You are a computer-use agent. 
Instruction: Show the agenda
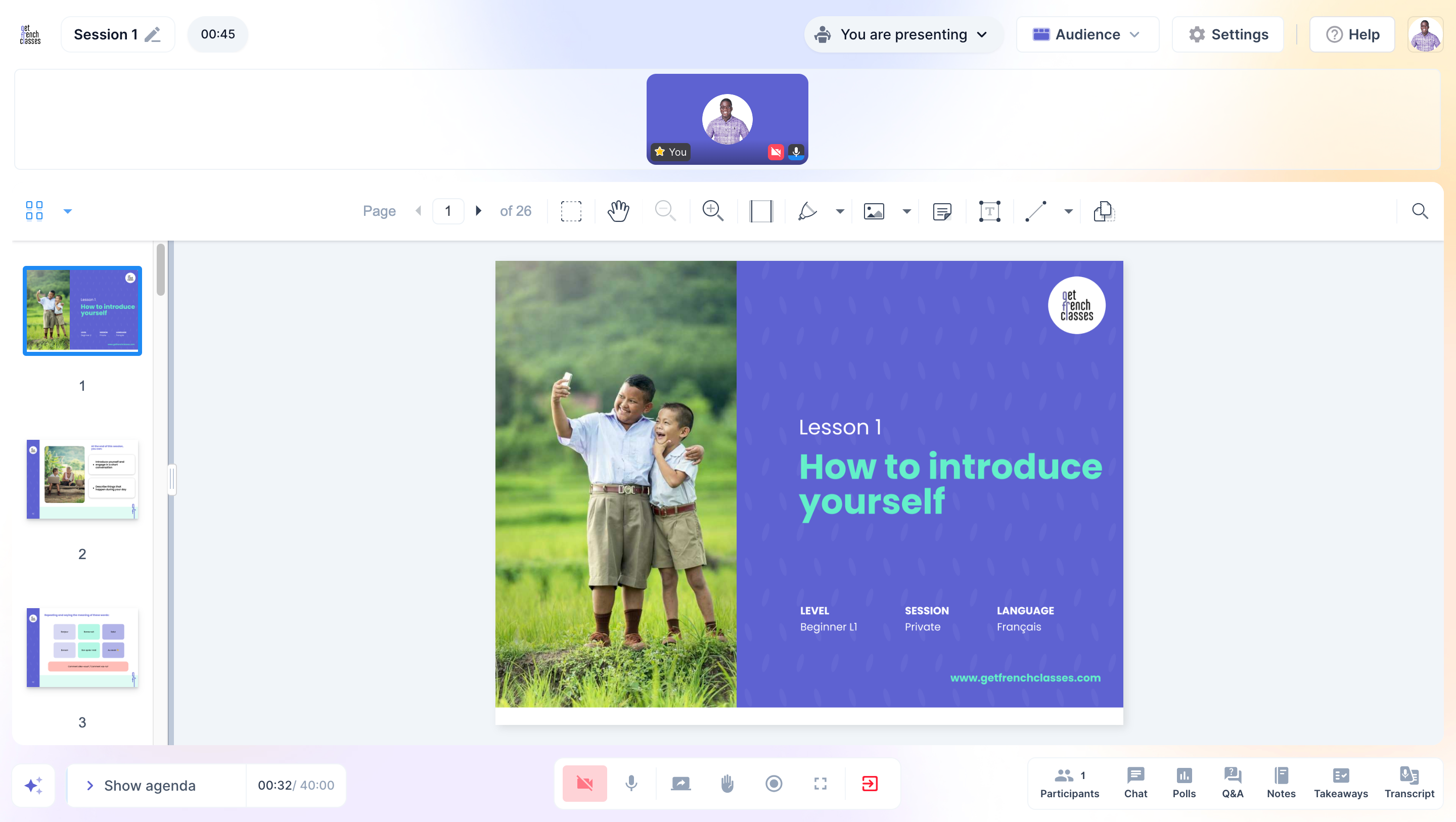pos(149,785)
